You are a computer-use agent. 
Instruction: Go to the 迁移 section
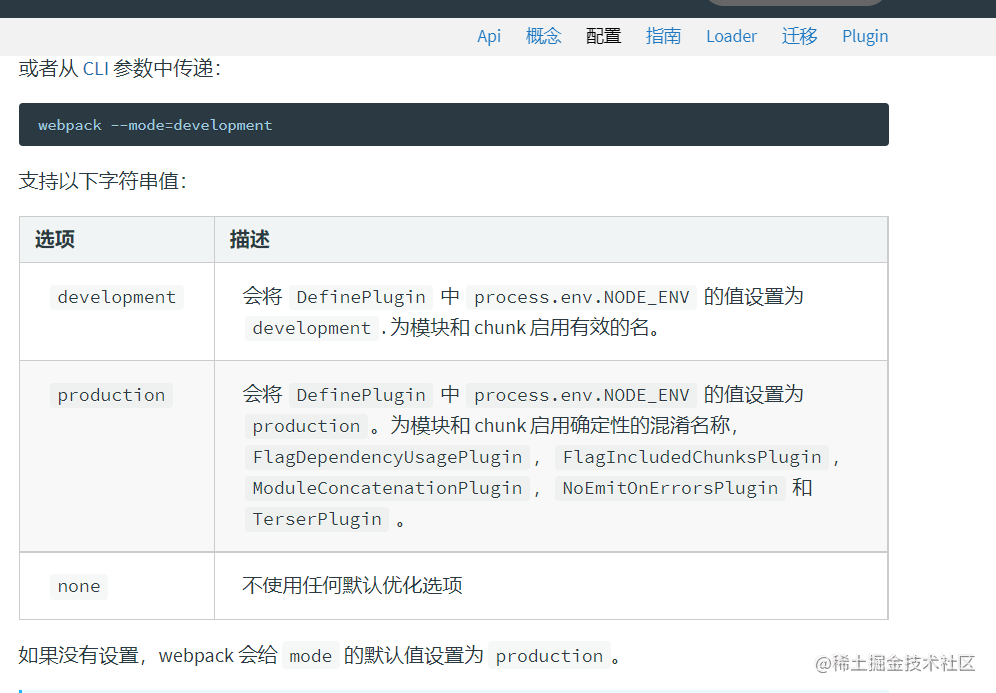(799, 36)
